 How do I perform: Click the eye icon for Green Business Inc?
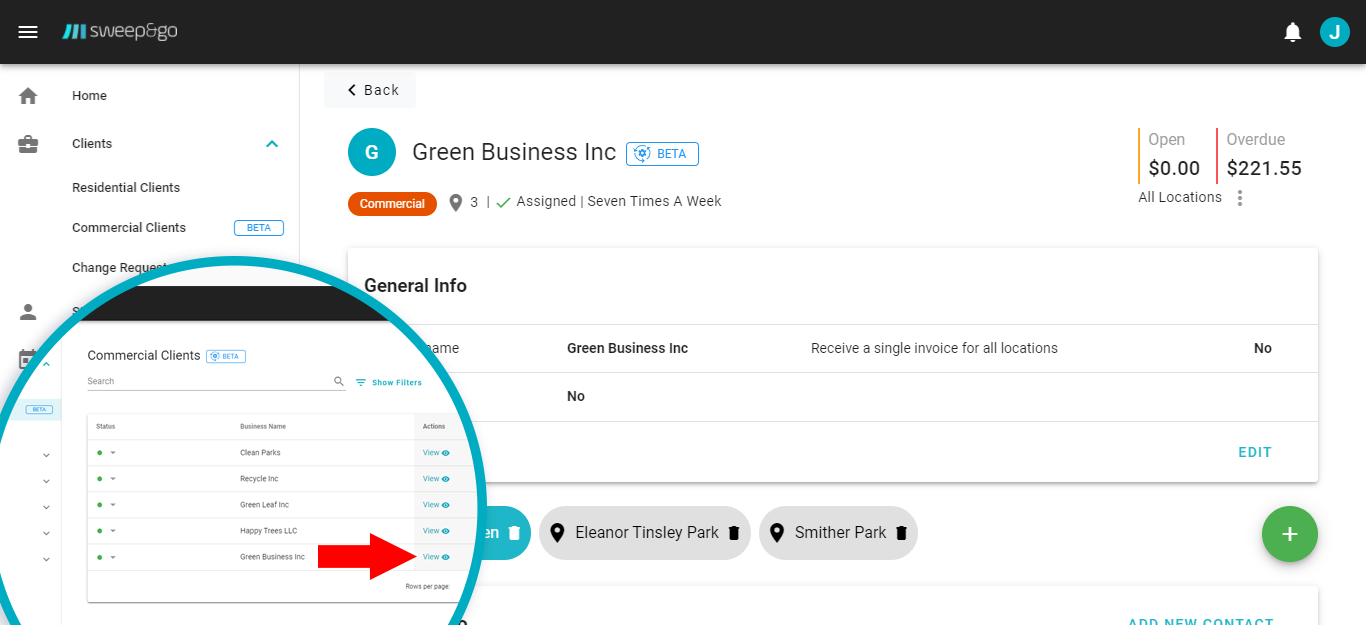[446, 557]
